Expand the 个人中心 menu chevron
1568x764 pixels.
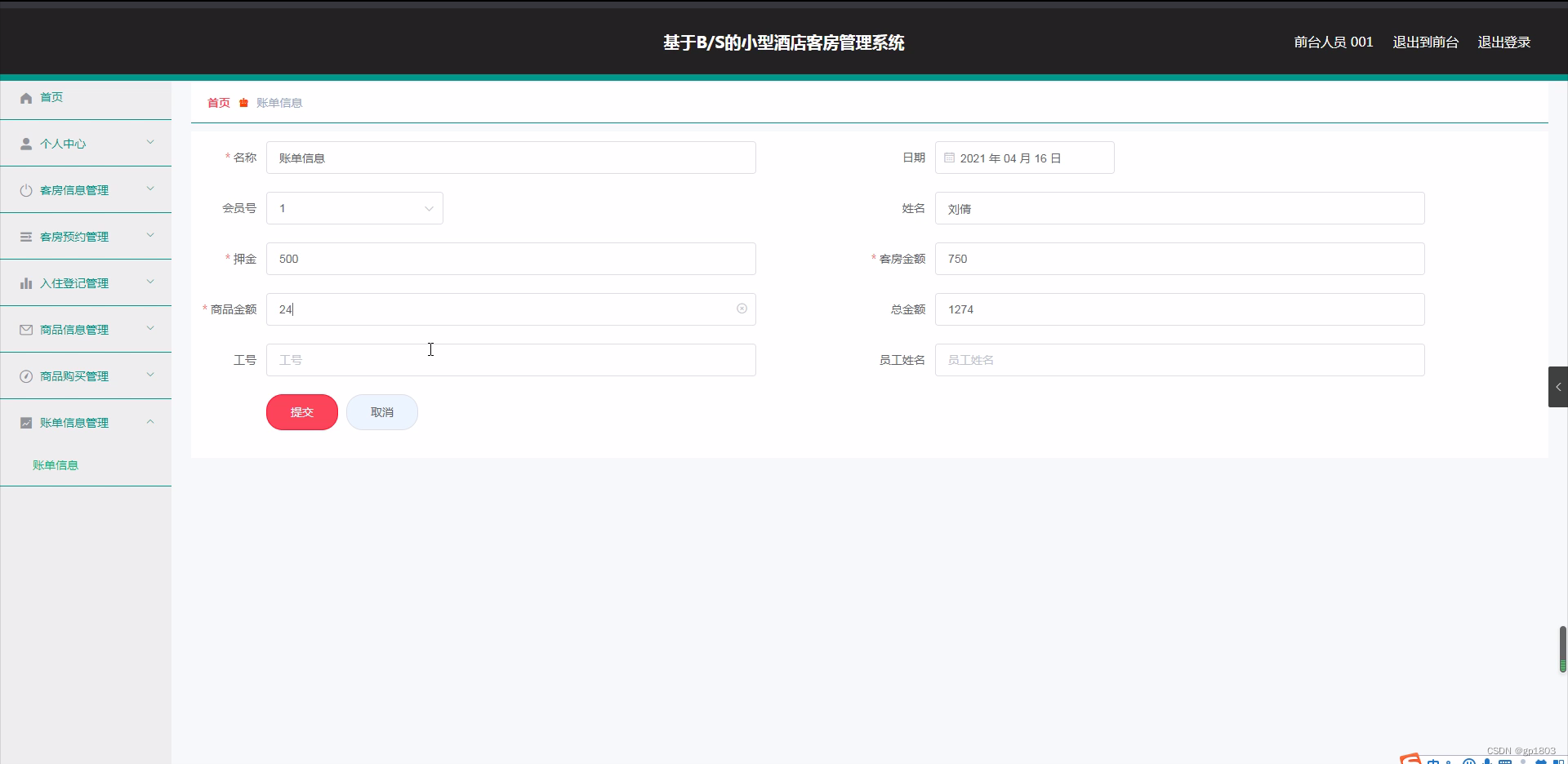tap(150, 142)
